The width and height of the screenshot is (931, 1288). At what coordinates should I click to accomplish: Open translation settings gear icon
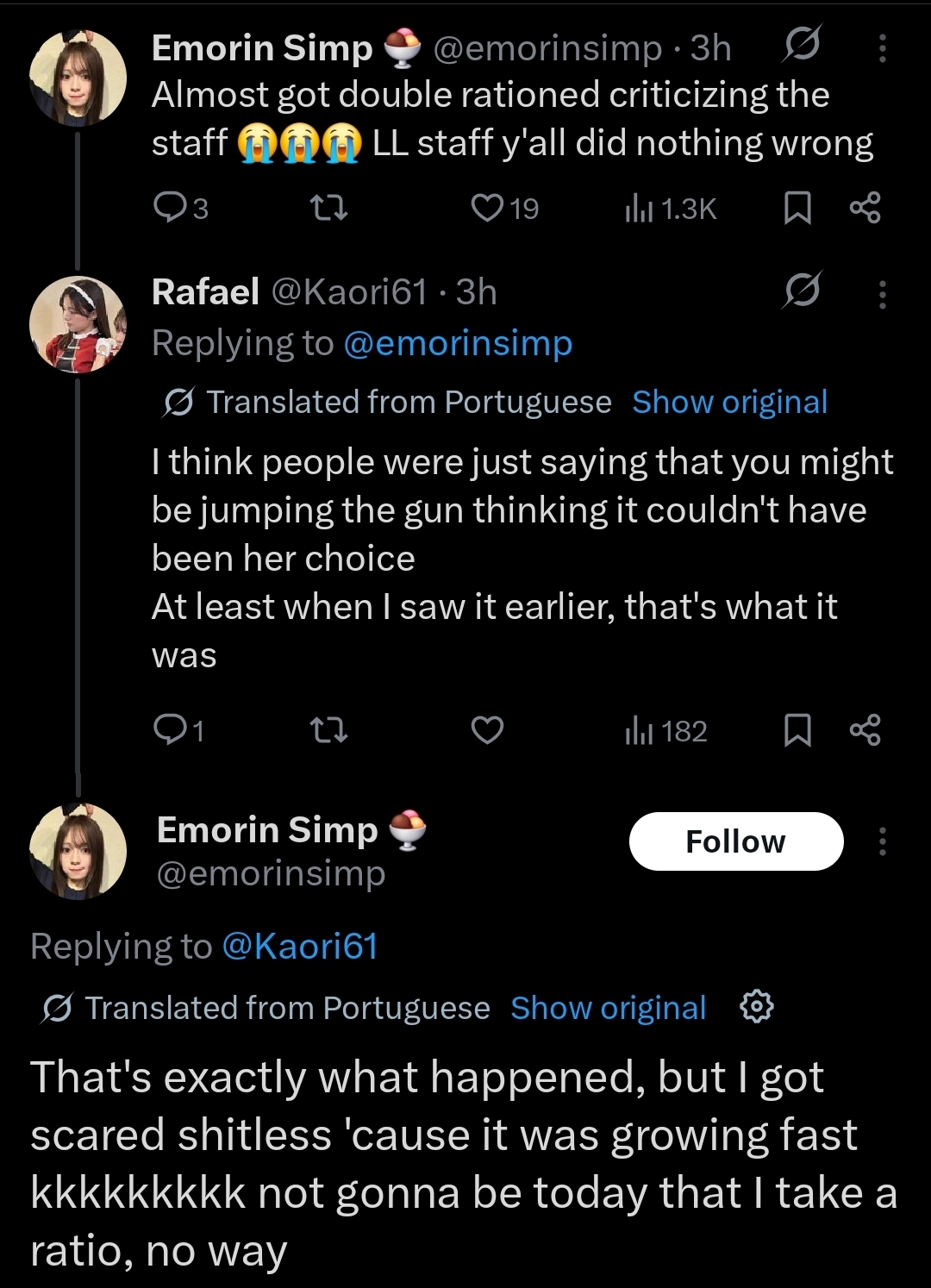756,1007
